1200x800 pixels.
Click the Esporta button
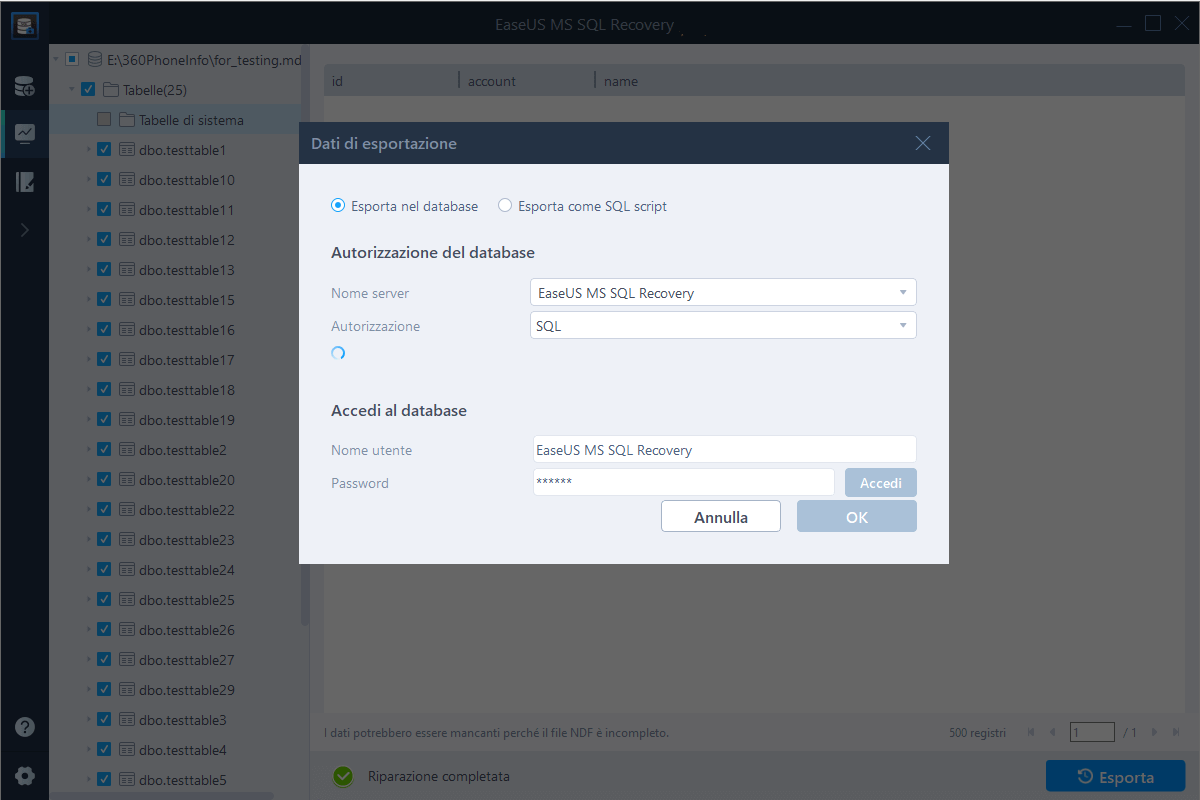1116,777
